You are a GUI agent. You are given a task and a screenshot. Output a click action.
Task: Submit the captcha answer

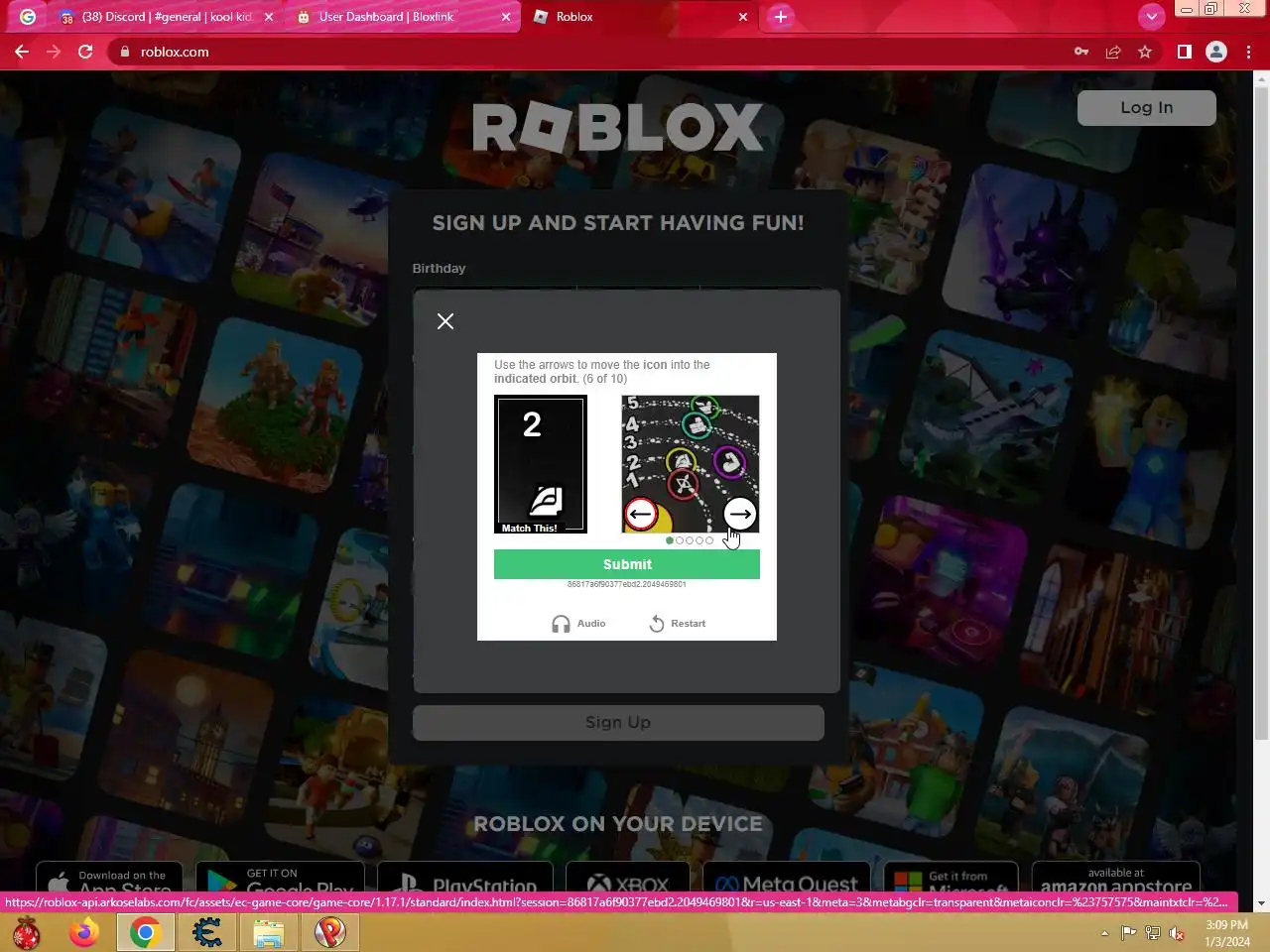pyautogui.click(x=627, y=564)
